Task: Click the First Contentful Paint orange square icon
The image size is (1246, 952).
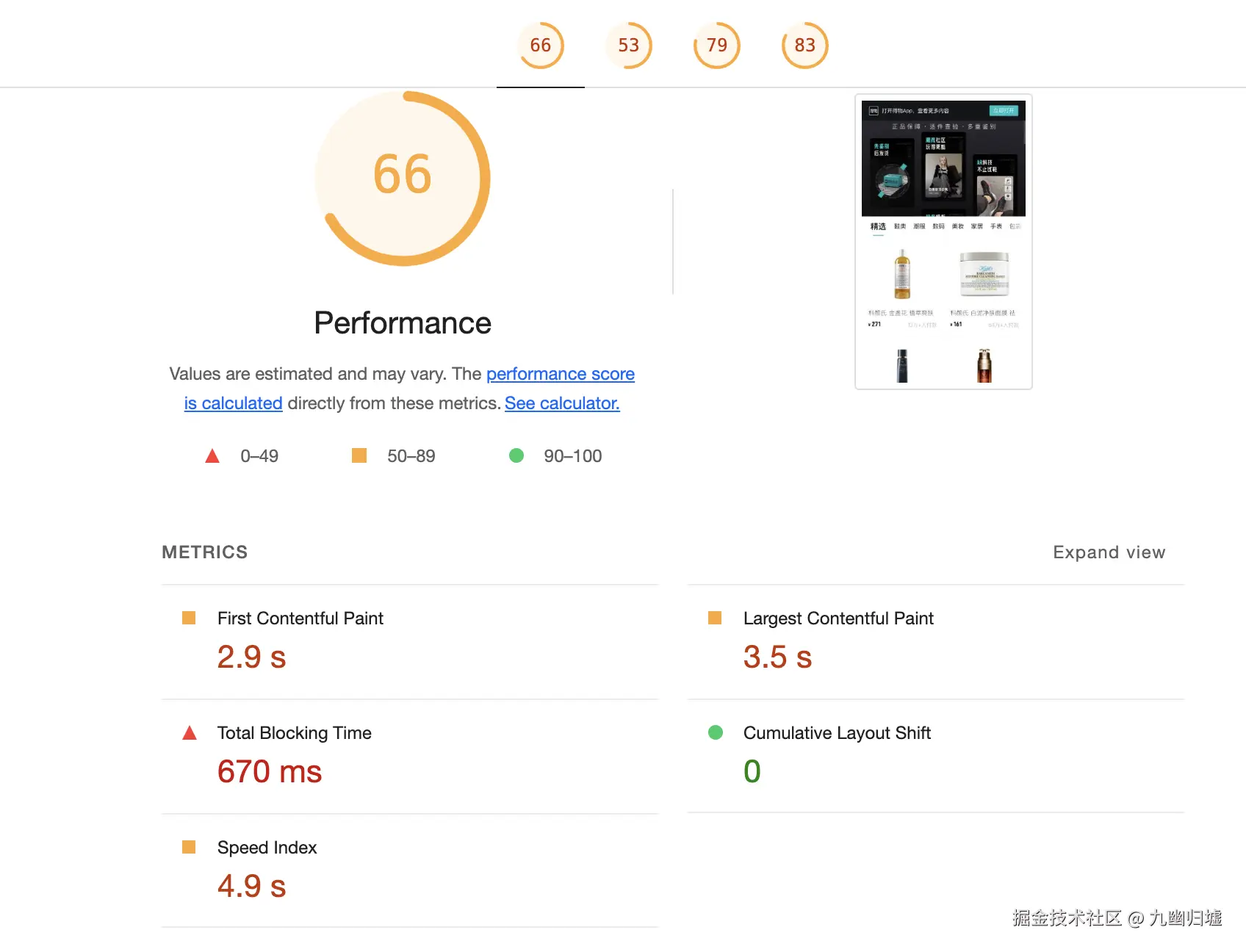Action: coord(189,619)
